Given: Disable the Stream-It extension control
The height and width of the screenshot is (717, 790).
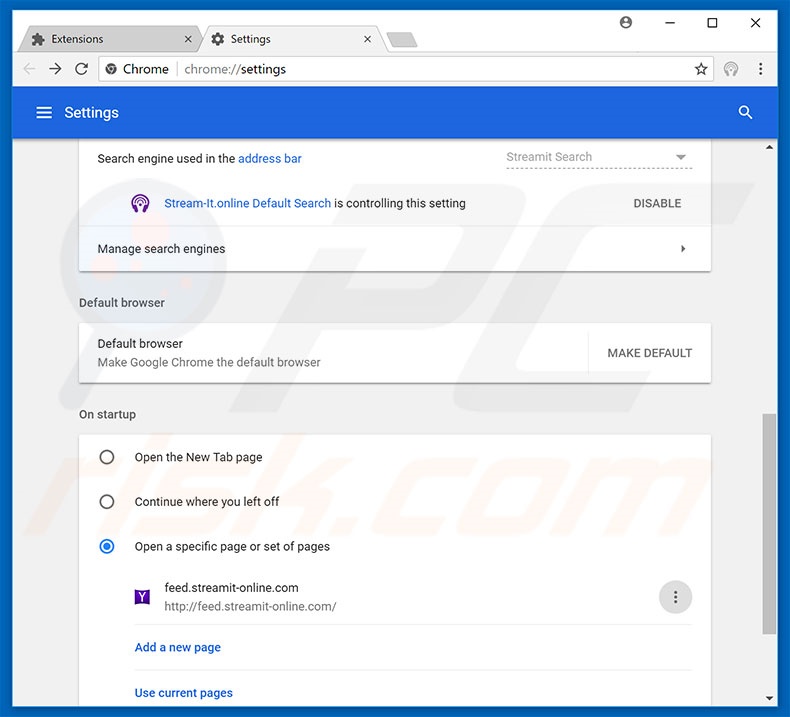Looking at the screenshot, I should (x=657, y=203).
